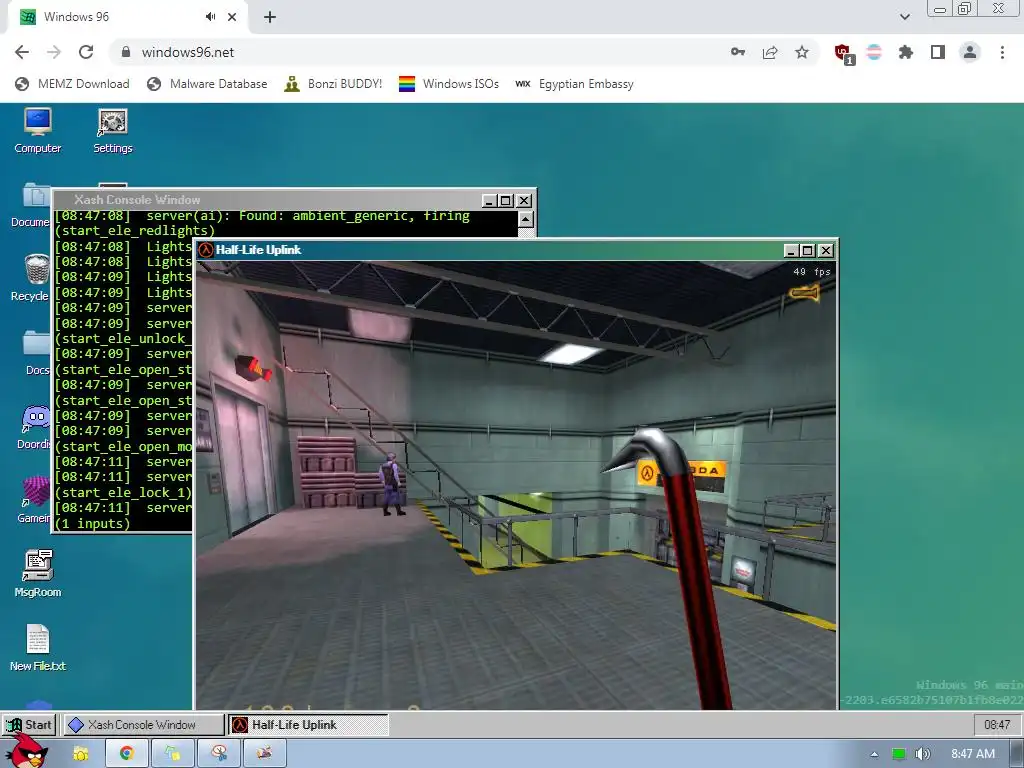Viewport: 1024px width, 768px height.
Task: Minimize the Half-Life Uplink window
Action: (x=792, y=251)
